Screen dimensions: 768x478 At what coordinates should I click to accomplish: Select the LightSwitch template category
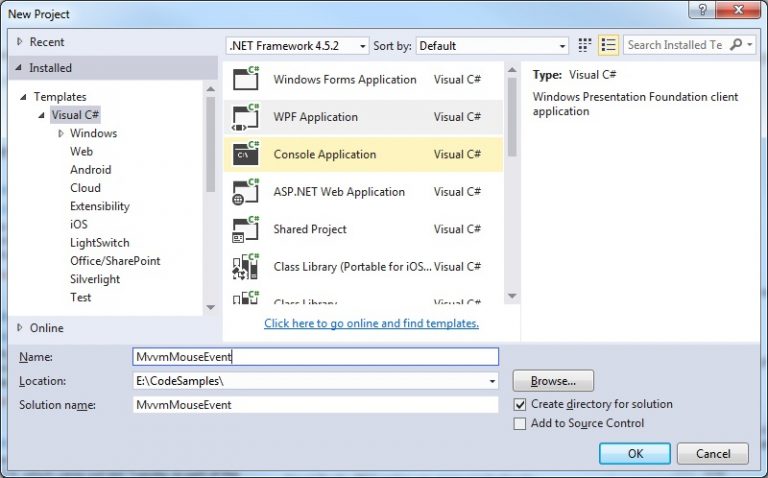coord(99,243)
